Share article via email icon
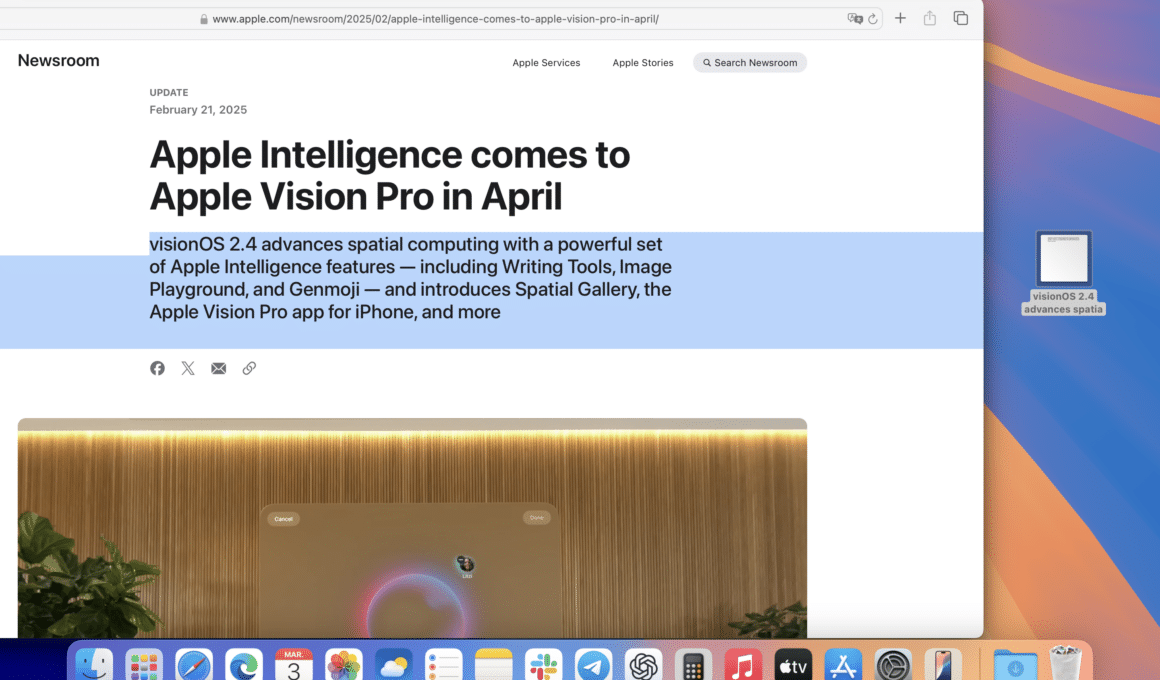This screenshot has width=1160, height=680. tap(218, 368)
